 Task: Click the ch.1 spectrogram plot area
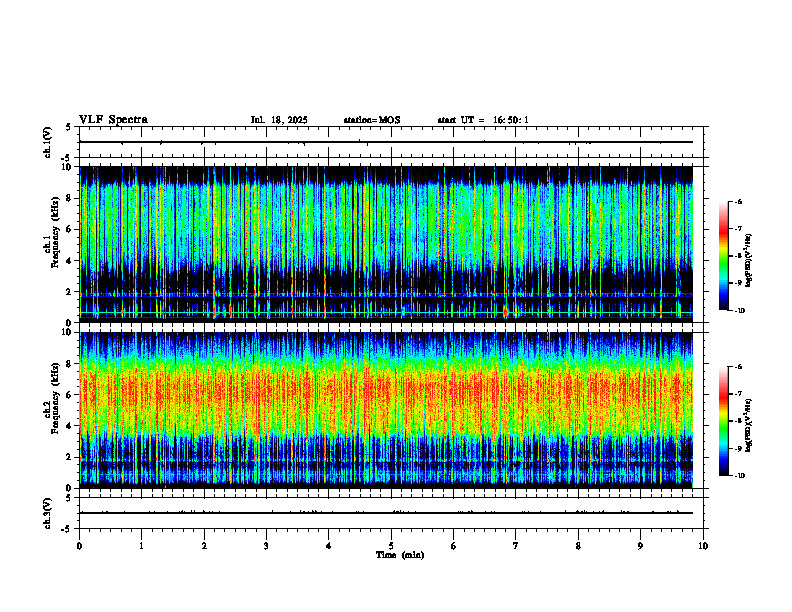[x=386, y=244]
